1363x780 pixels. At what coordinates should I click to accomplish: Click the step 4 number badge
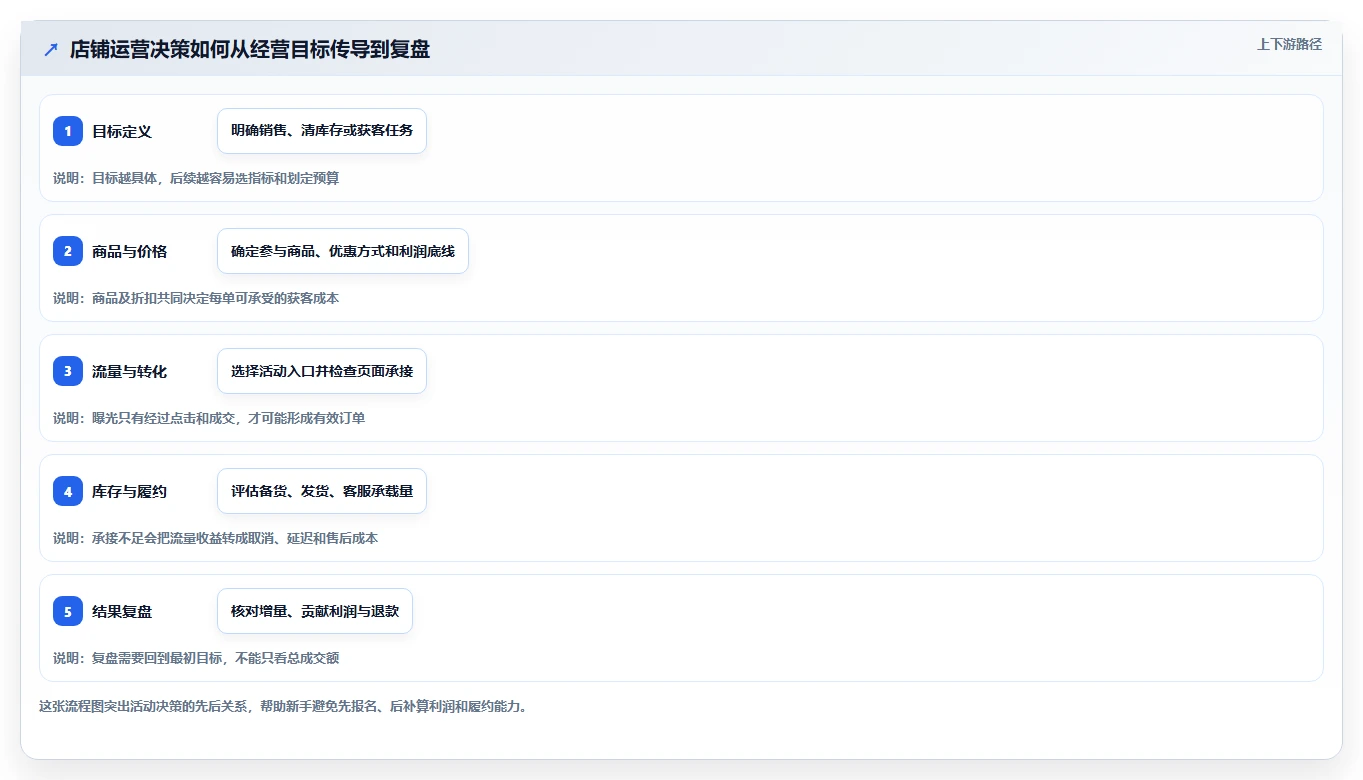pyautogui.click(x=68, y=491)
